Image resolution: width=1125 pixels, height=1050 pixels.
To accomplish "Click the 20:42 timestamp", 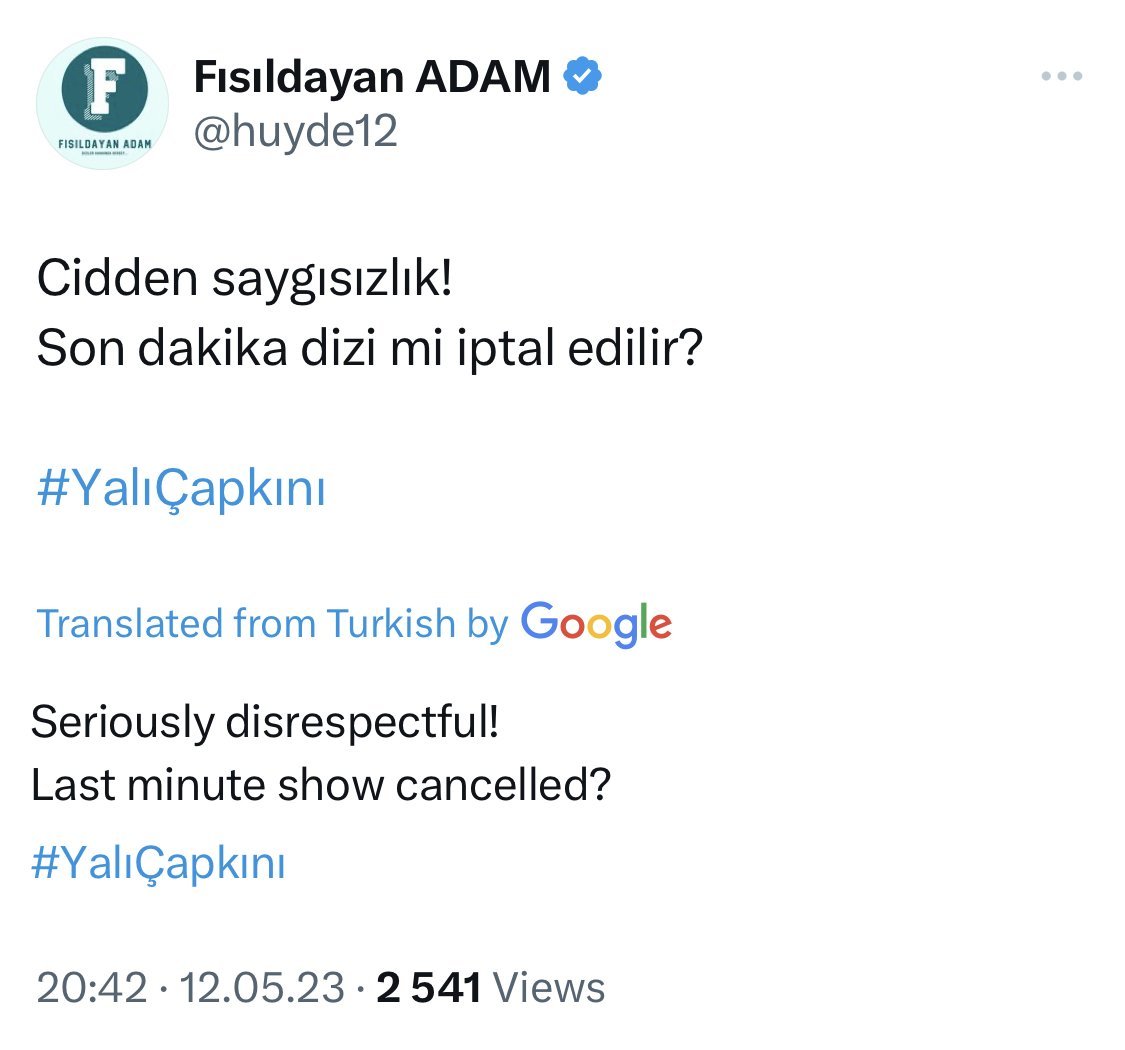I will tap(92, 987).
